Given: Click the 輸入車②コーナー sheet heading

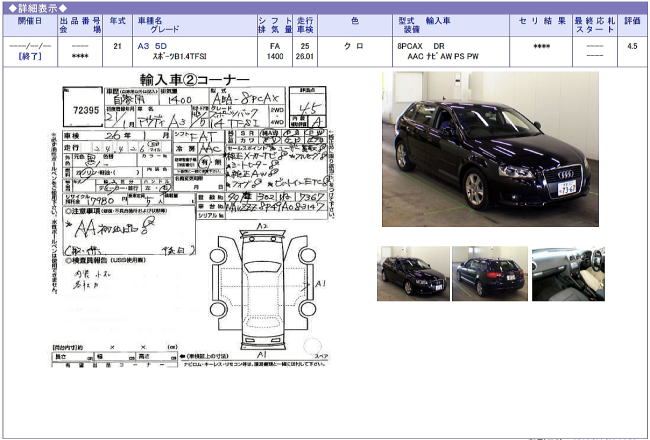Looking at the screenshot, I should point(195,79).
